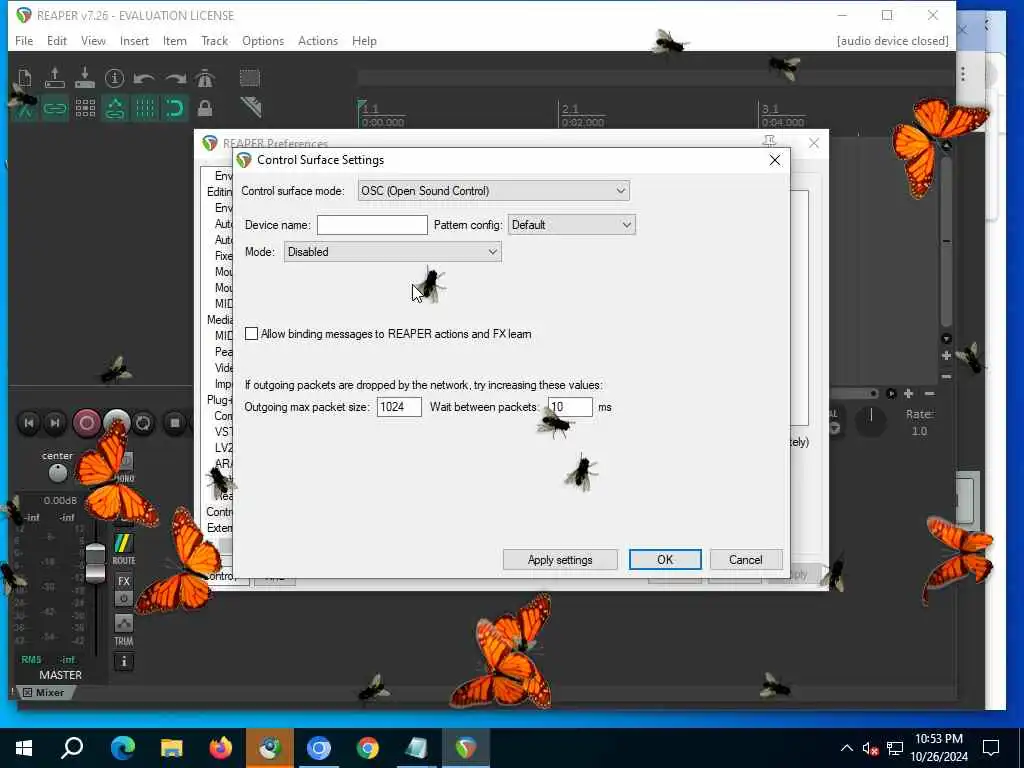This screenshot has height=768, width=1024.
Task: Open the Options menu
Action: (263, 40)
